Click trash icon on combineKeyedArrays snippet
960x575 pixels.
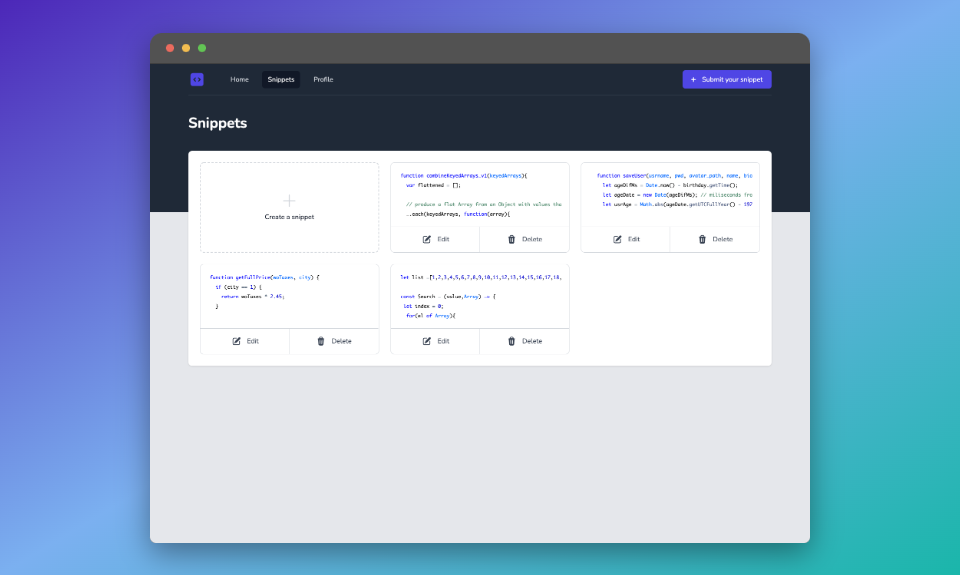512,239
